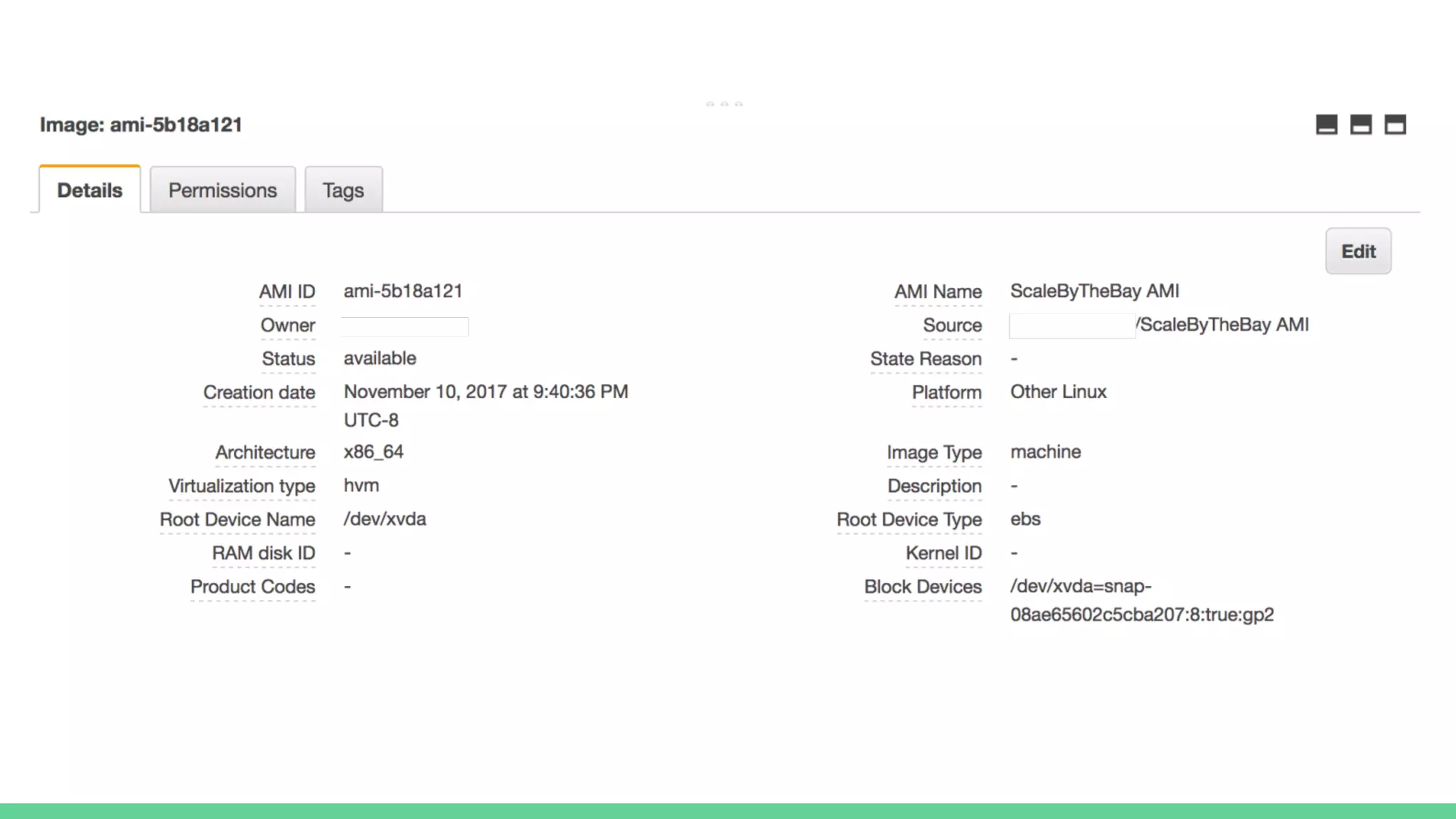Click the Image: ami-5b18a121 heading

point(141,125)
